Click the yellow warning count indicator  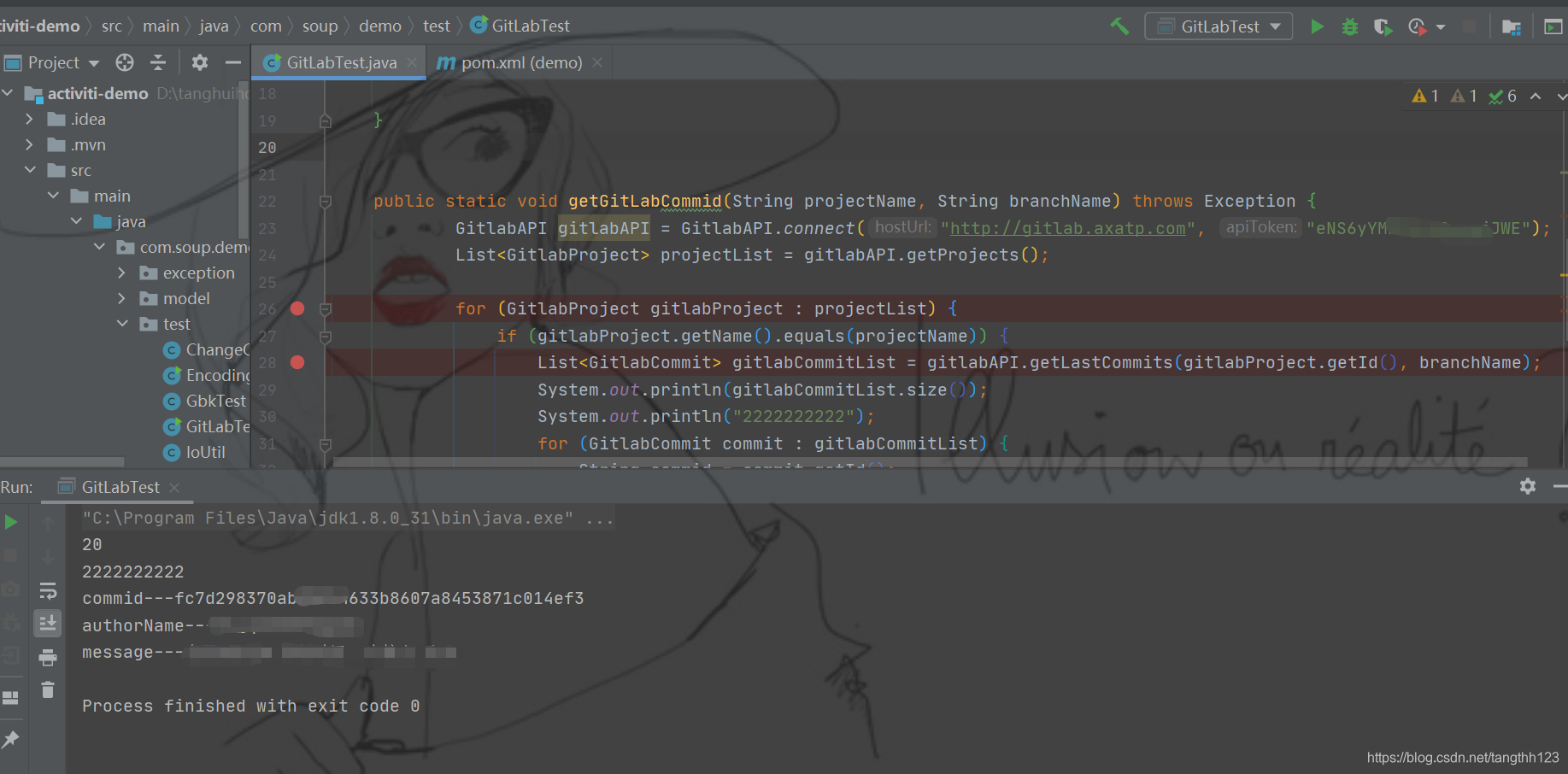[1425, 96]
